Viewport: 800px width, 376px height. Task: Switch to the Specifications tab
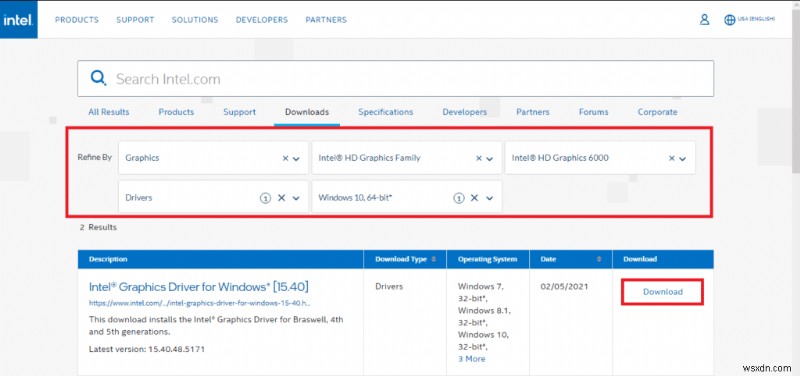(x=386, y=112)
